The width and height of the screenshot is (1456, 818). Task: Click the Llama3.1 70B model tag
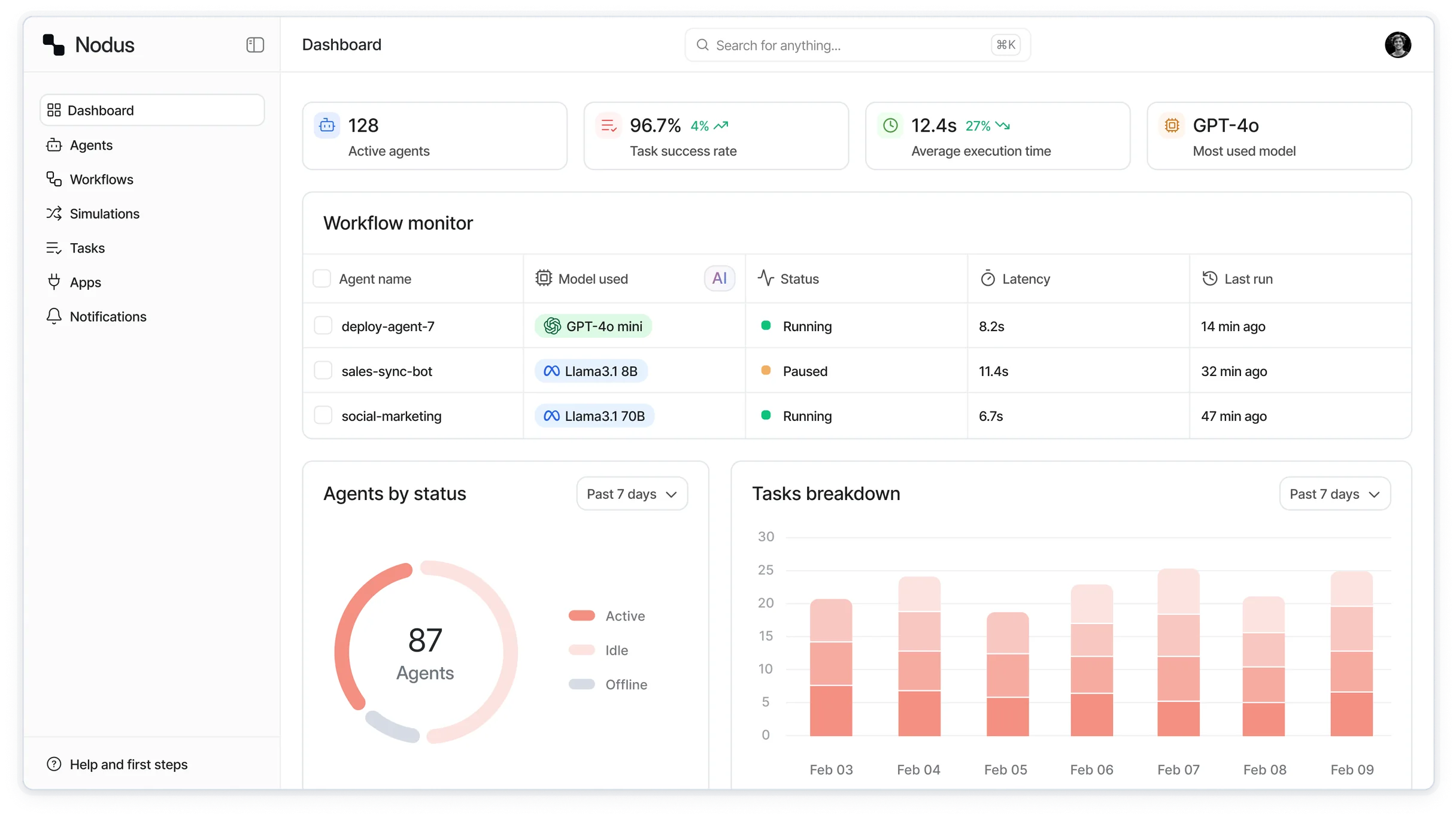click(x=594, y=416)
